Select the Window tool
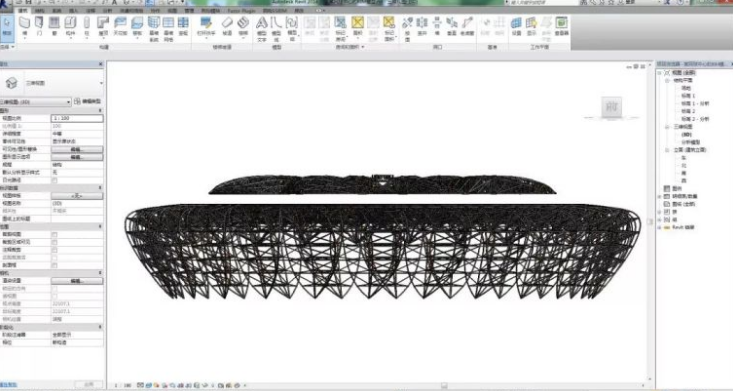This screenshot has width=733, height=391. pyautogui.click(x=54, y=26)
